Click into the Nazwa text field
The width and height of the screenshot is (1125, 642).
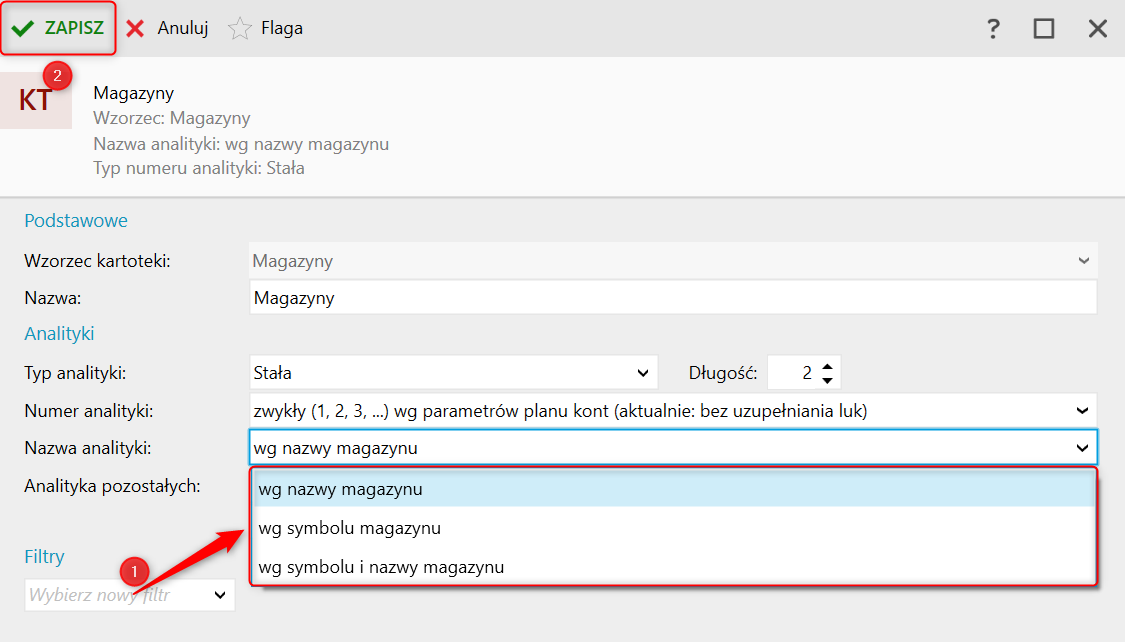672,298
